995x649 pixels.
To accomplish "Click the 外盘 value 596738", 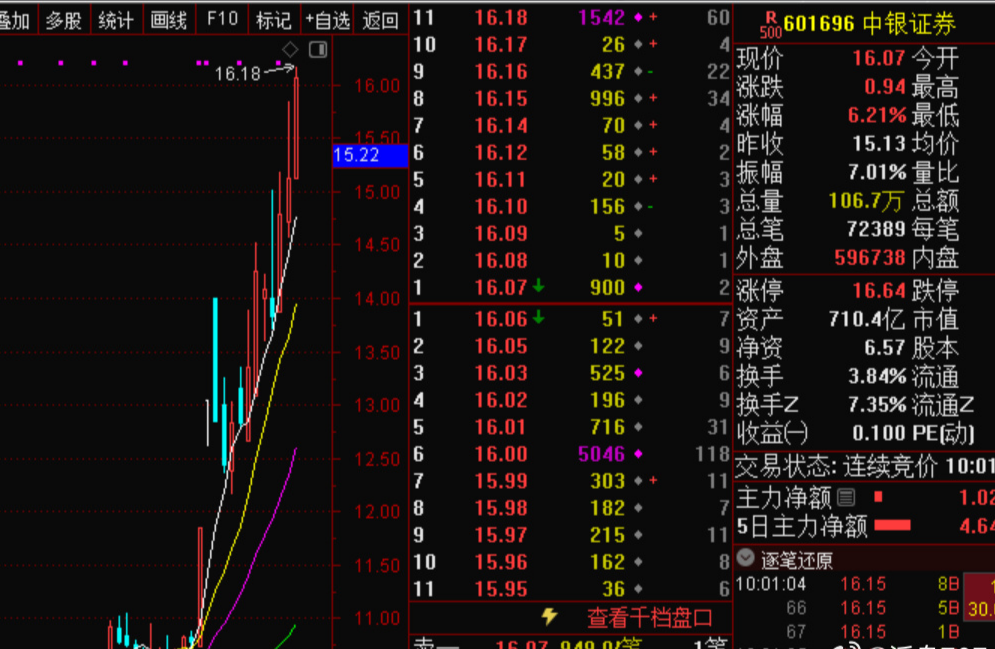I will tap(870, 258).
